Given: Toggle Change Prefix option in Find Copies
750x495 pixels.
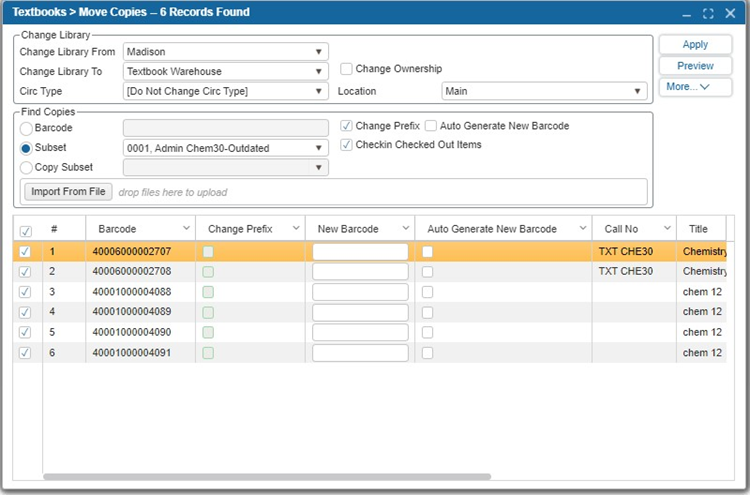Looking at the screenshot, I should point(346,126).
